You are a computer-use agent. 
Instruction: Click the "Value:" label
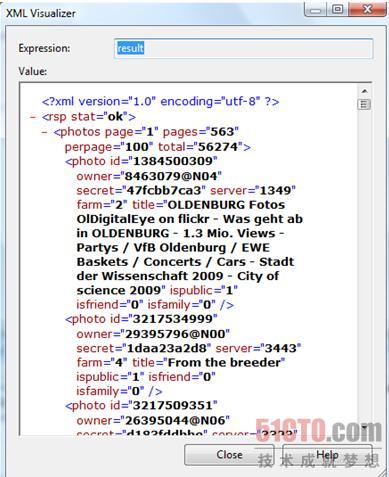(33, 71)
